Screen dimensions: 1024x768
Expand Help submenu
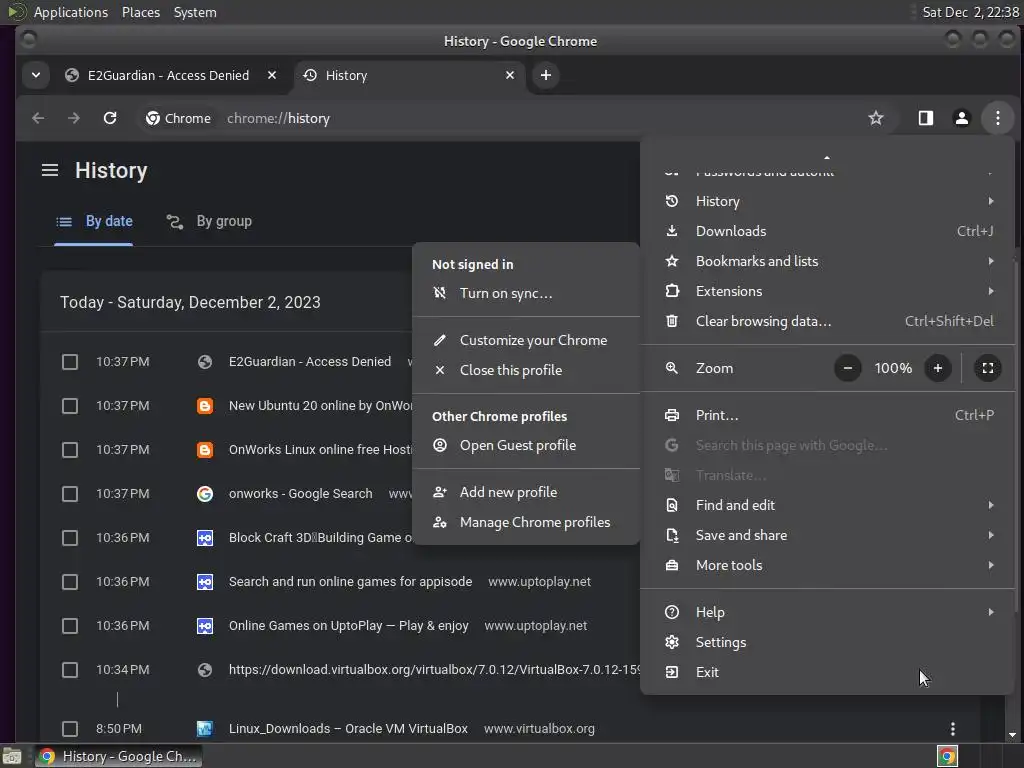coord(827,613)
